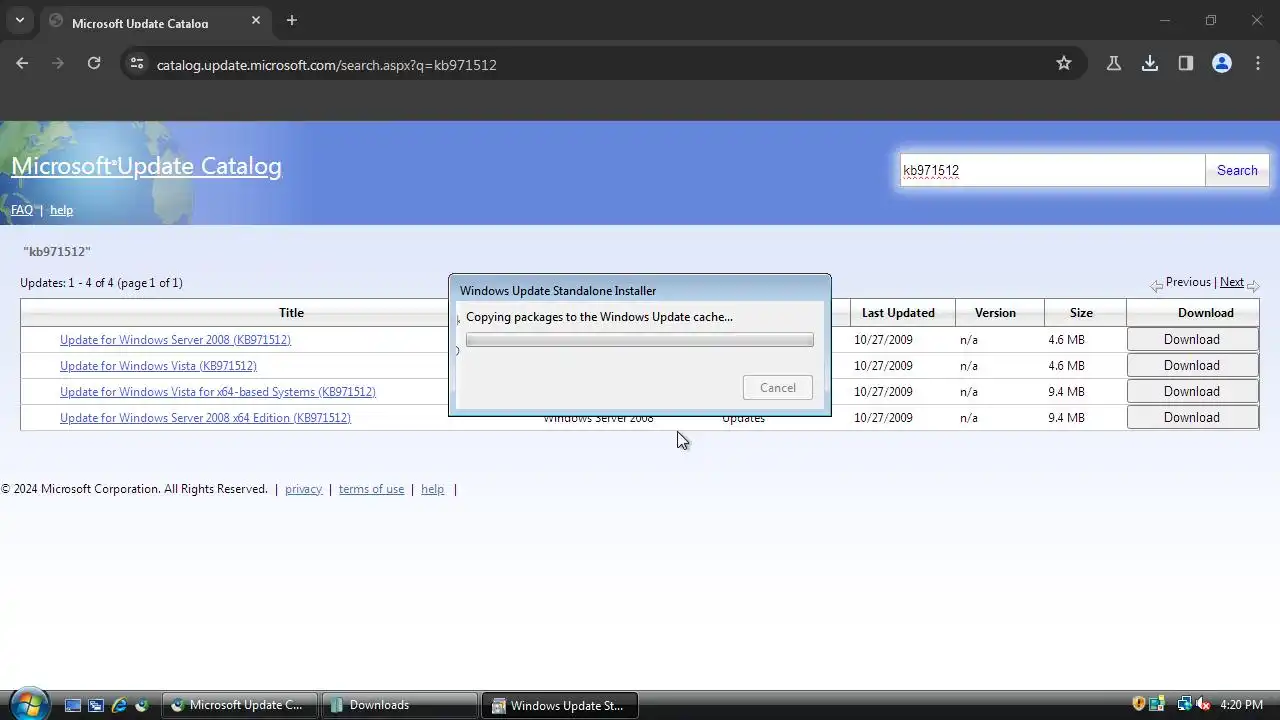Download the Vista x64-based 9.4 MB update
The height and width of the screenshot is (720, 1280).
pyautogui.click(x=1192, y=392)
